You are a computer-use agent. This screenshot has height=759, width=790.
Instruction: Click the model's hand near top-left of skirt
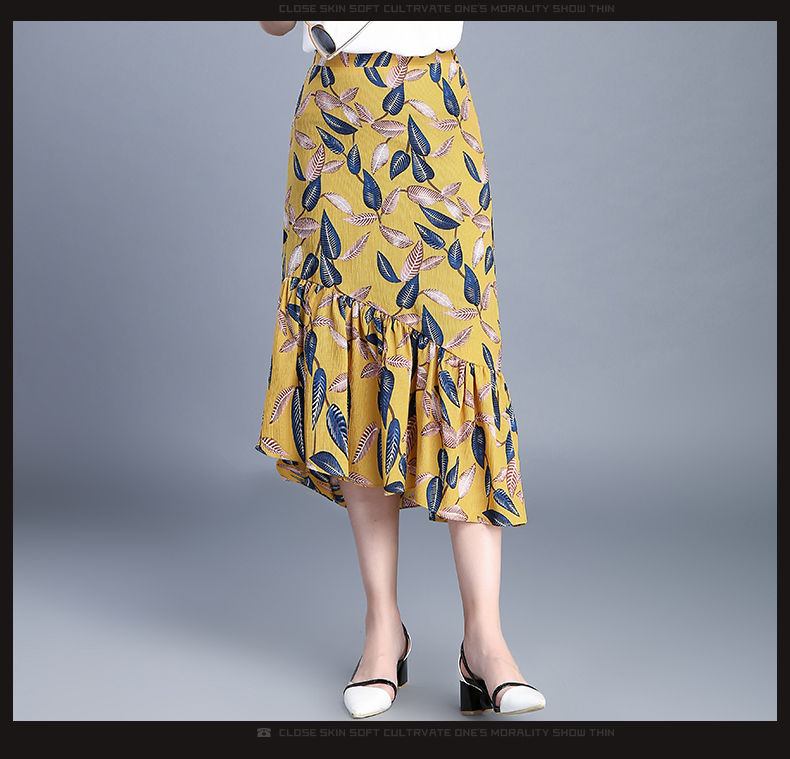[278, 27]
